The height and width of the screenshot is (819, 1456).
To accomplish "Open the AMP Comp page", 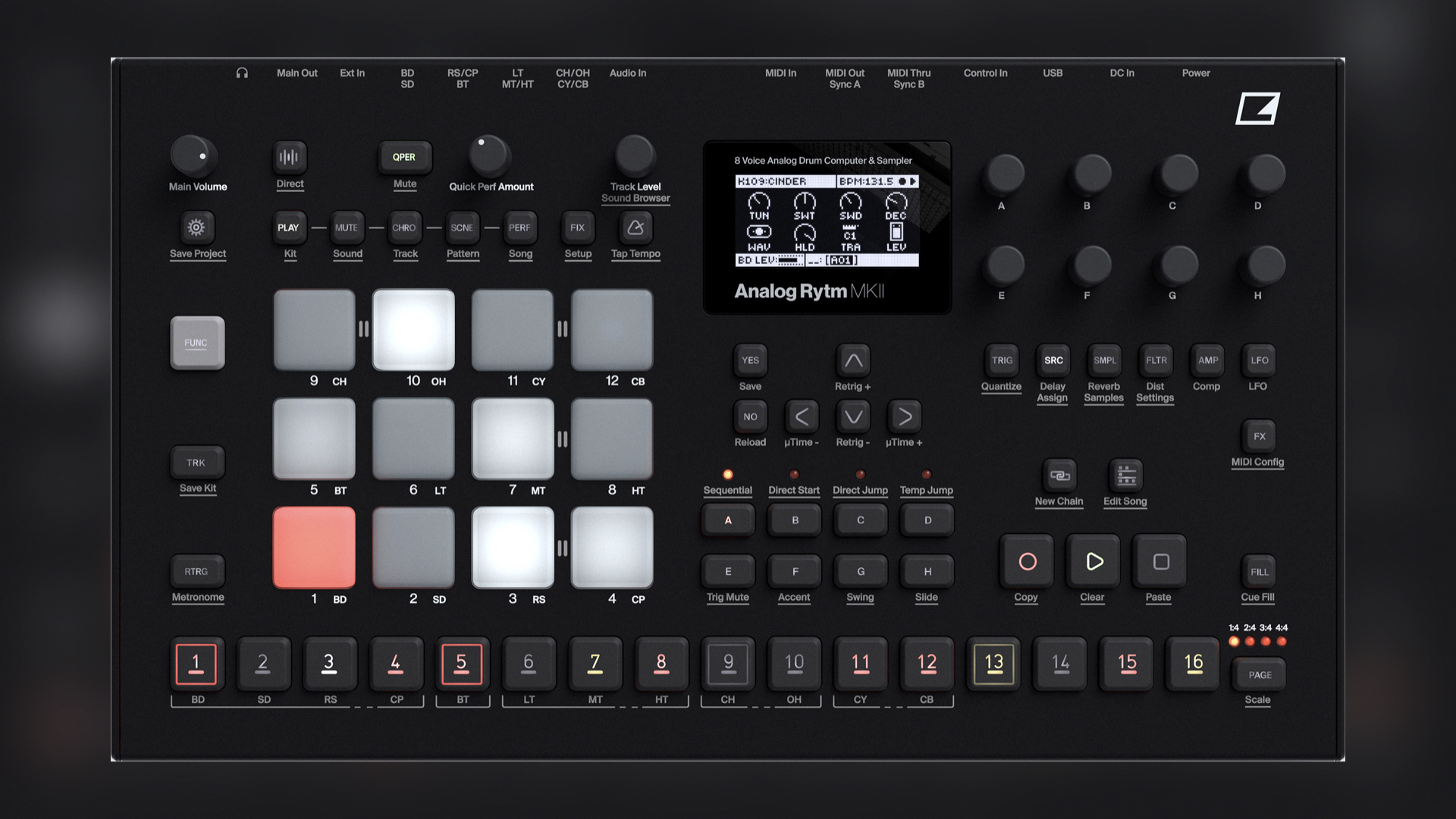I will (1208, 360).
